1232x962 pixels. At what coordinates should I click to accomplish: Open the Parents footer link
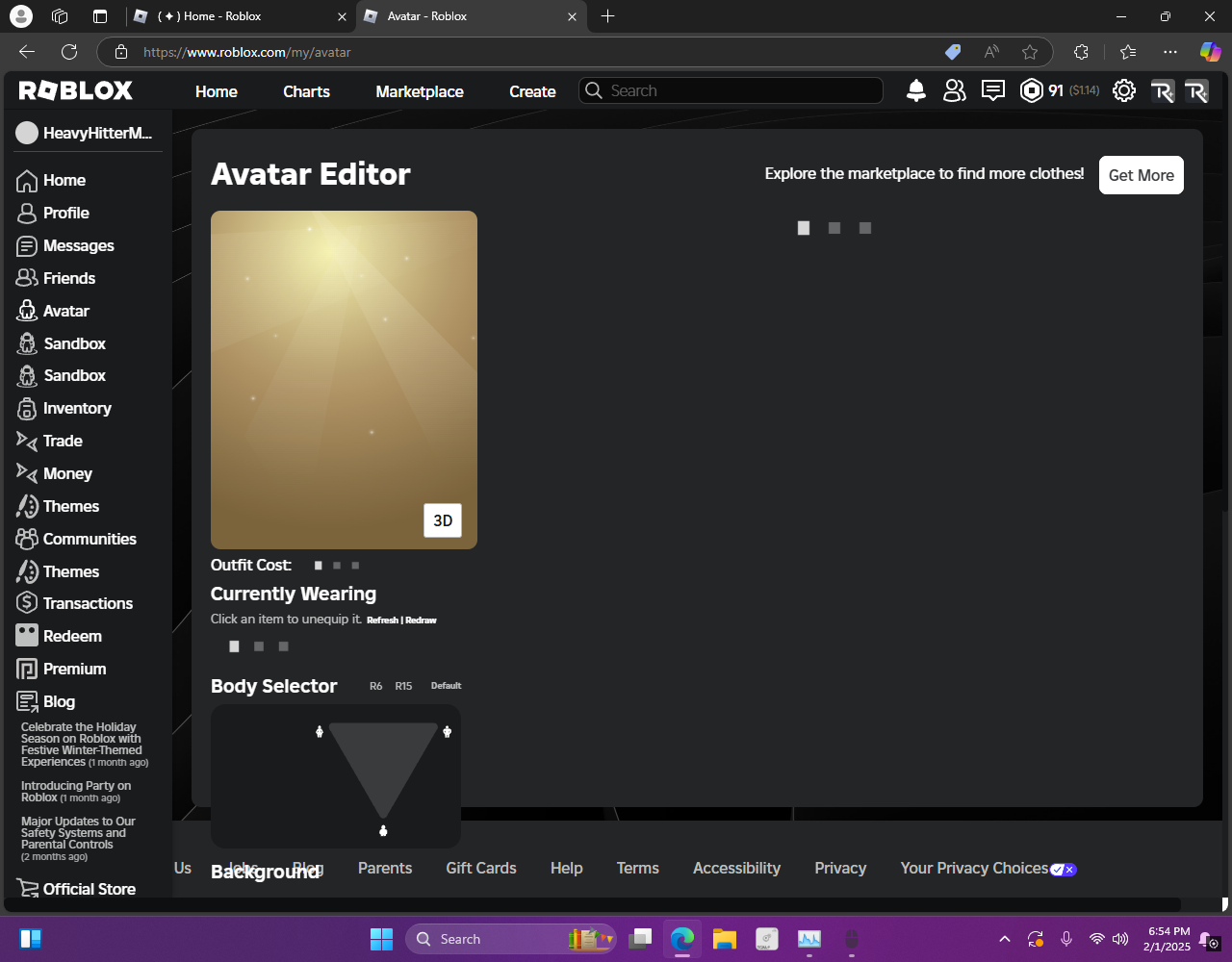pyautogui.click(x=385, y=868)
